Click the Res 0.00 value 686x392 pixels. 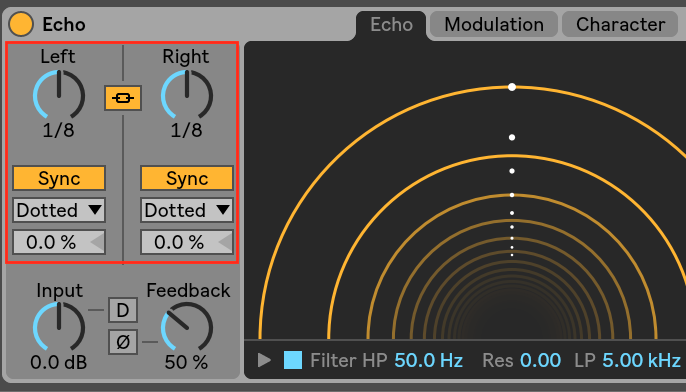540,360
